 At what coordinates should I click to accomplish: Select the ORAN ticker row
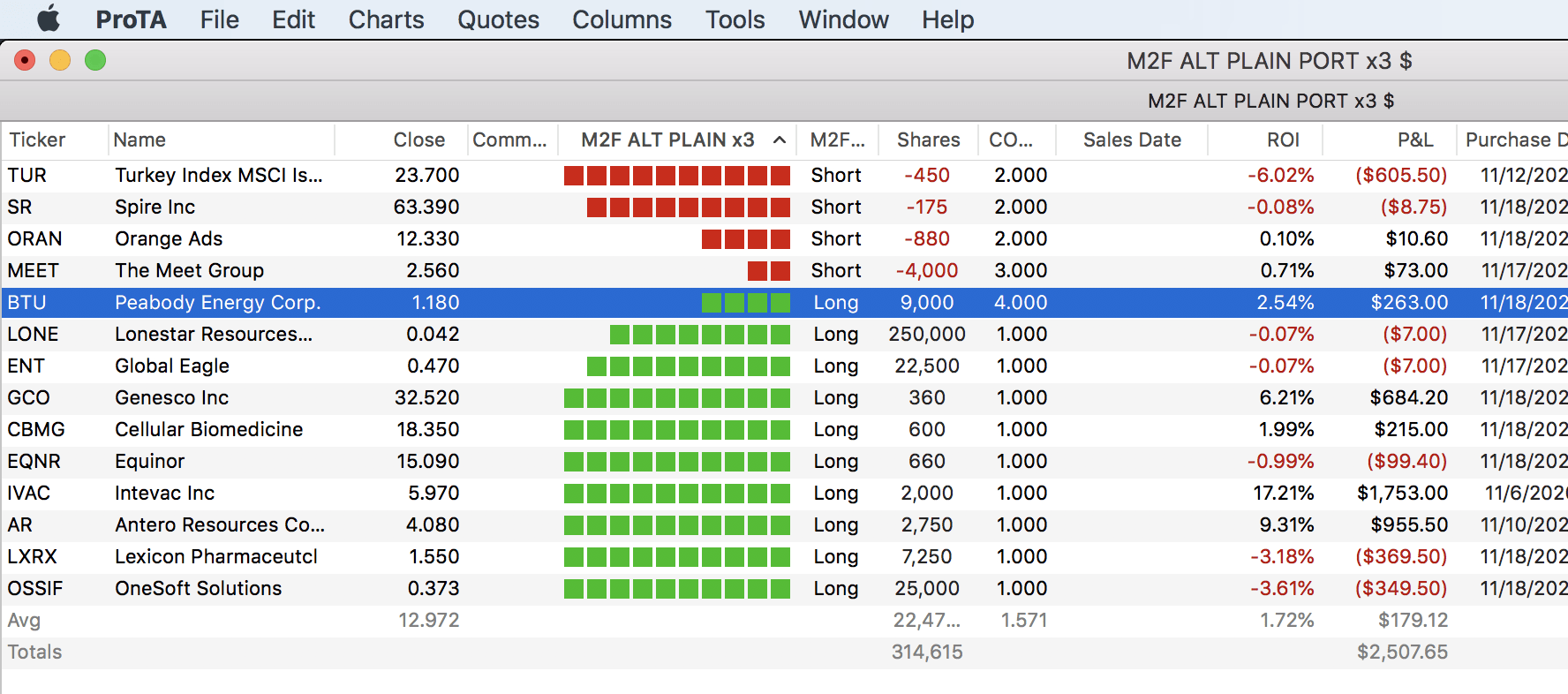[784, 238]
